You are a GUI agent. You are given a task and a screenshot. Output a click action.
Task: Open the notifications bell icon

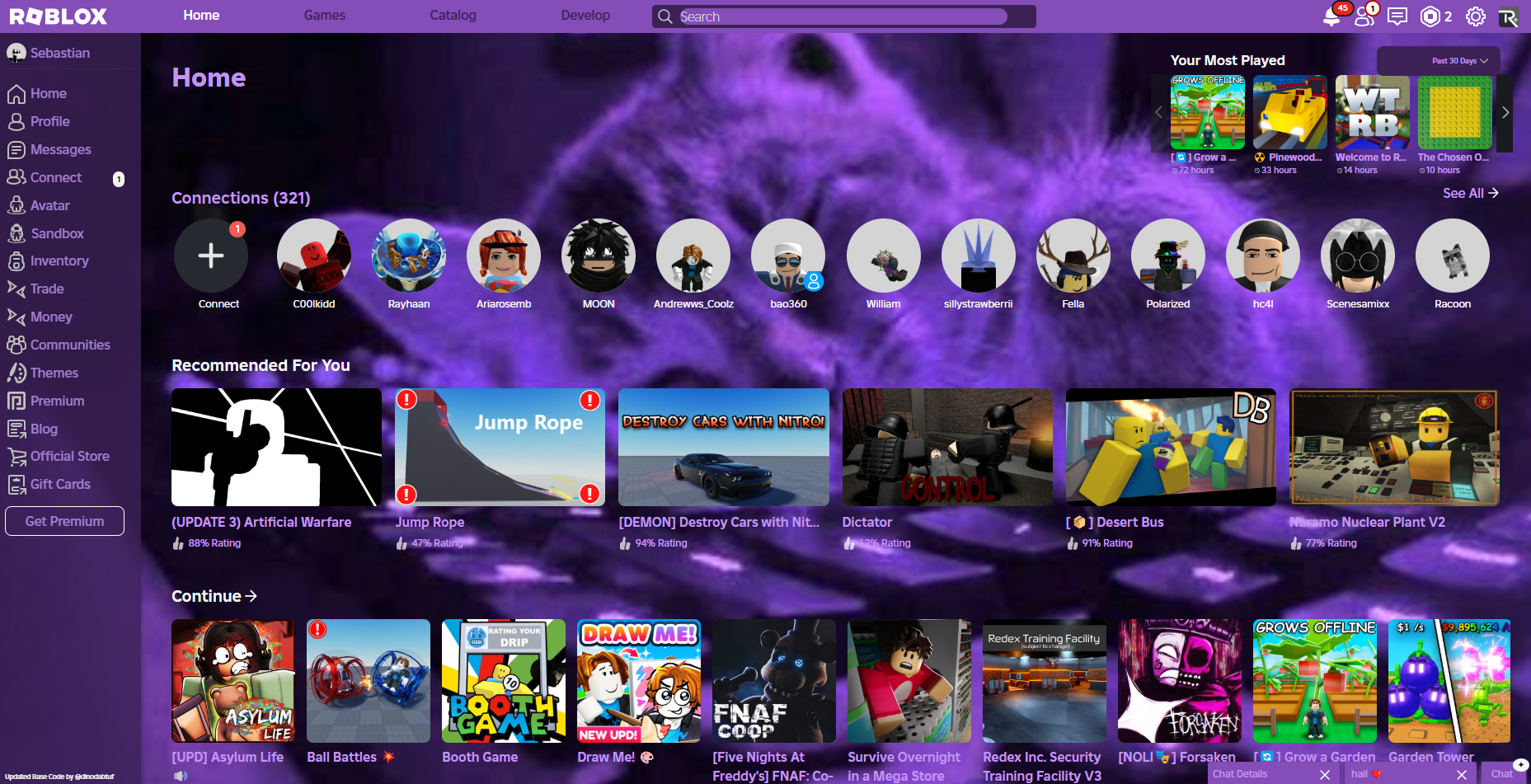pos(1331,16)
